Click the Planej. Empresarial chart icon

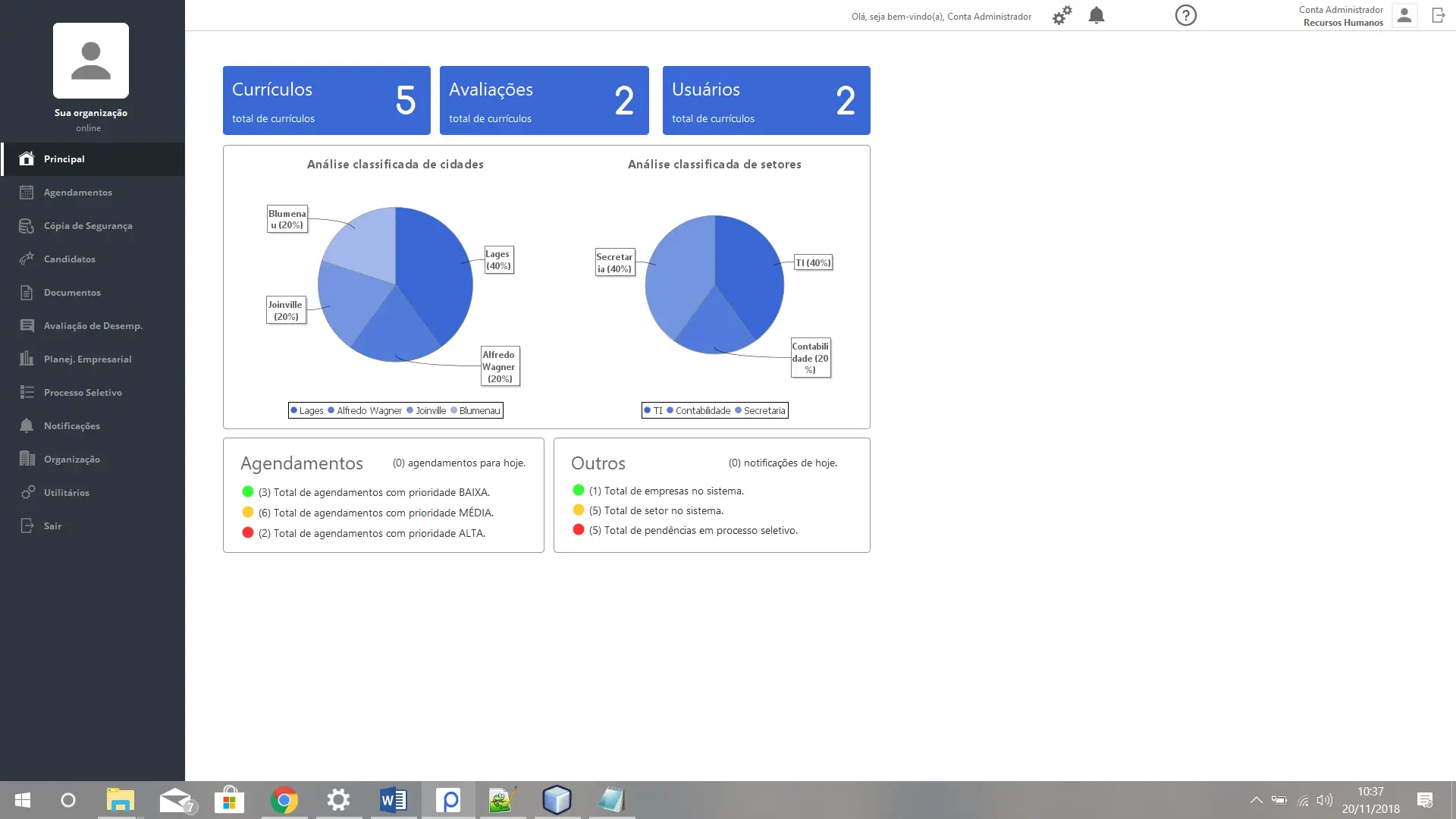[27, 359]
